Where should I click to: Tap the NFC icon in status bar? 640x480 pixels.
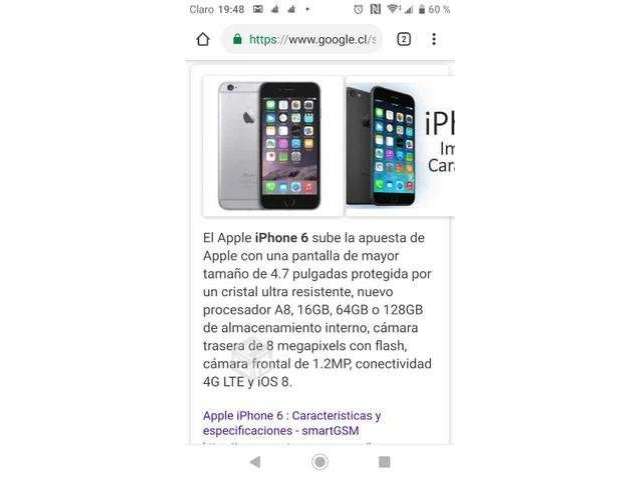click(375, 9)
